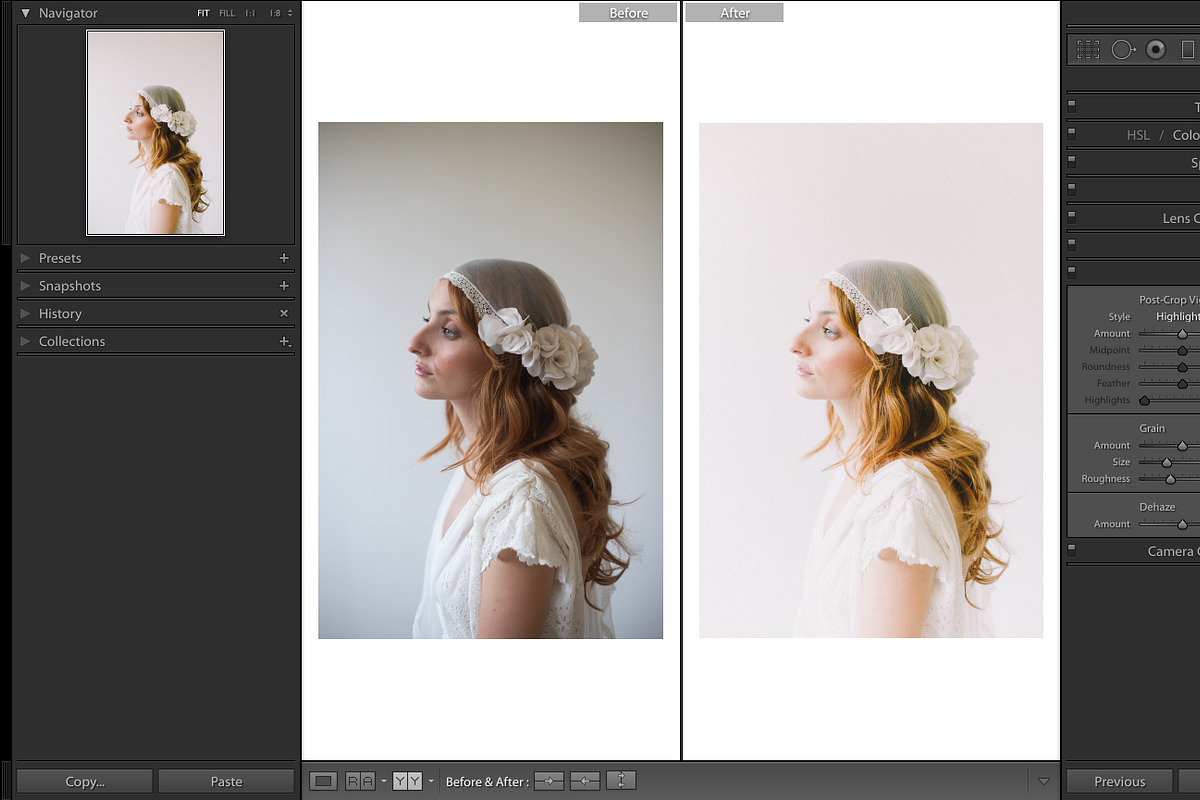Screen dimensions: 1200x800
Task: Click the Reference view R|A icon
Action: (360, 781)
